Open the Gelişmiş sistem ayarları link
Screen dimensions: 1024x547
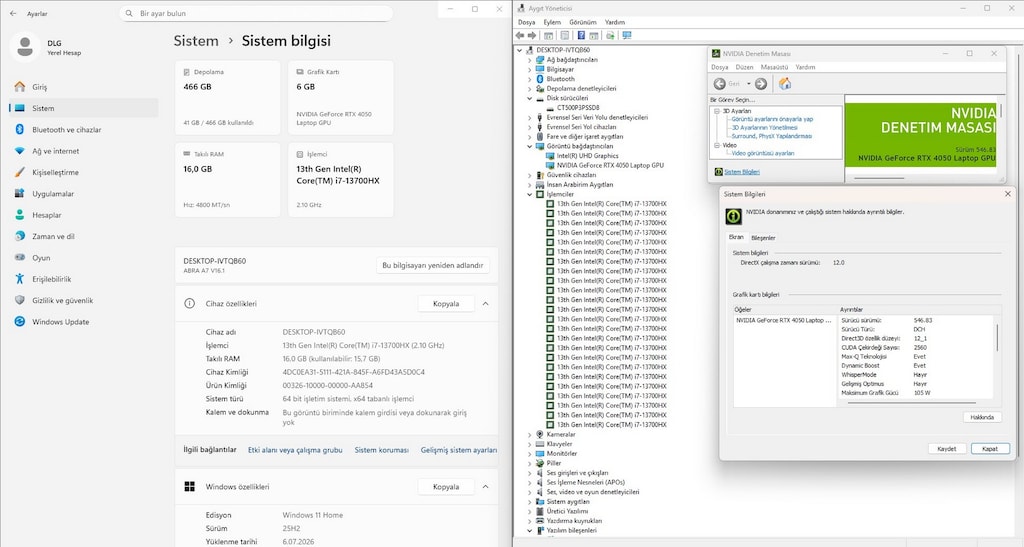[458, 450]
